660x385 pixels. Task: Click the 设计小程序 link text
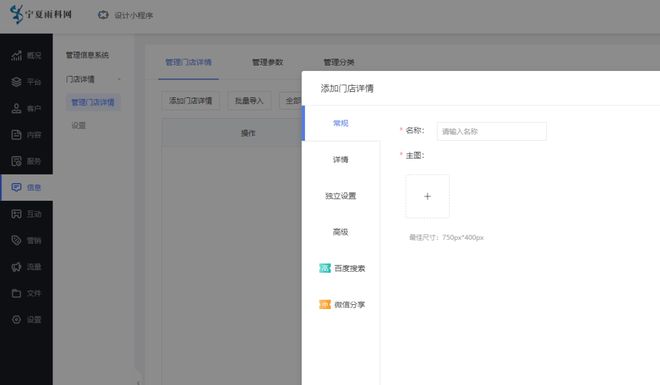tap(133, 16)
